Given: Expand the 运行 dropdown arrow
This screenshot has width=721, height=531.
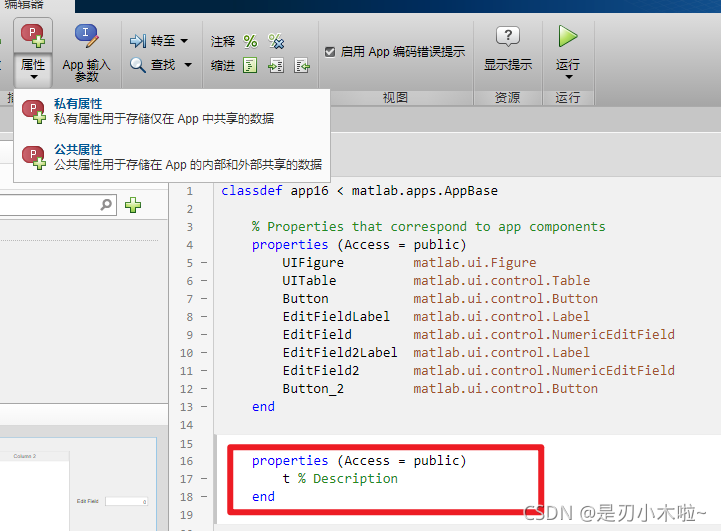Looking at the screenshot, I should click(569, 77).
